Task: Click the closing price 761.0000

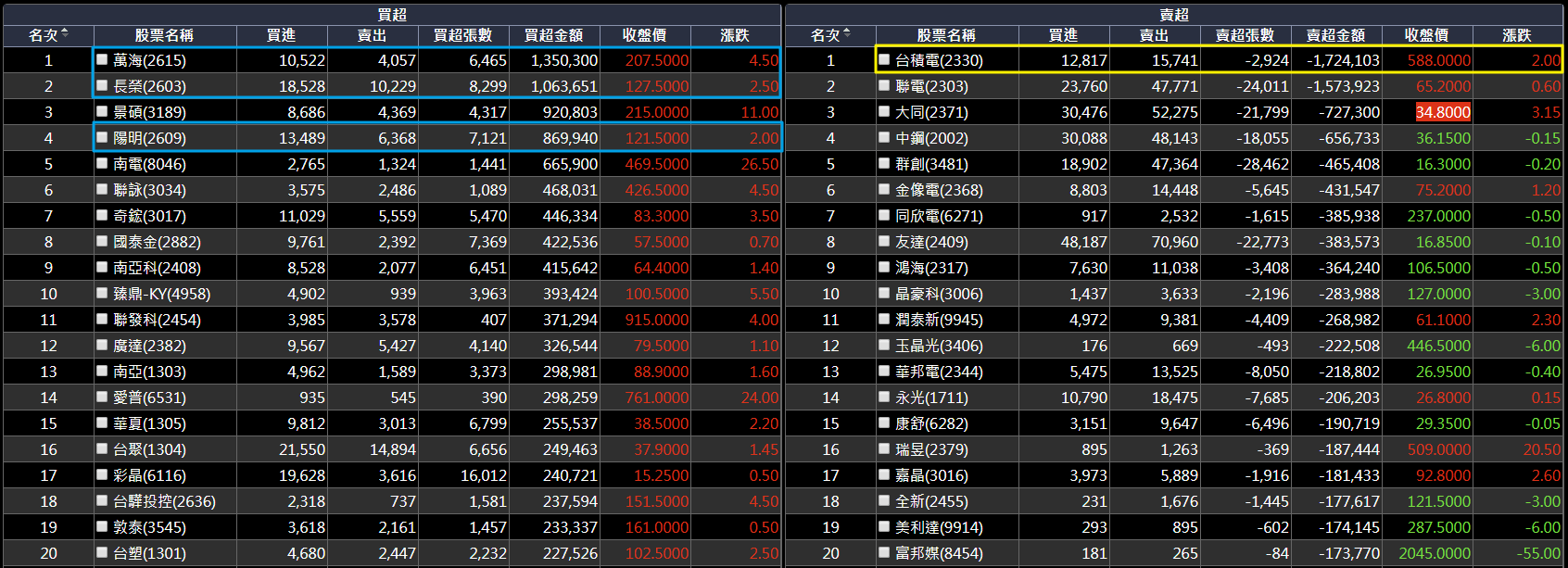Action: point(657,398)
